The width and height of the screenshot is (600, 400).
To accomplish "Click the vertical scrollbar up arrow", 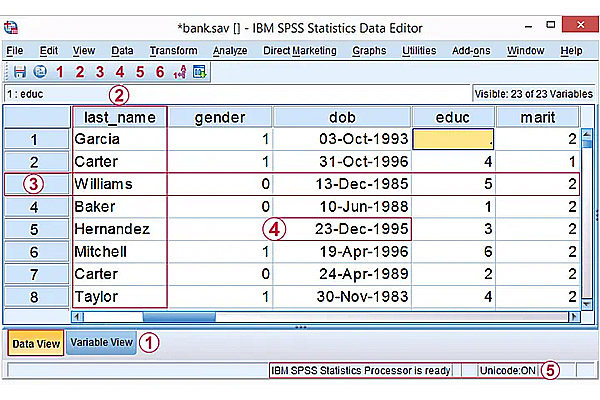I will coord(586,134).
